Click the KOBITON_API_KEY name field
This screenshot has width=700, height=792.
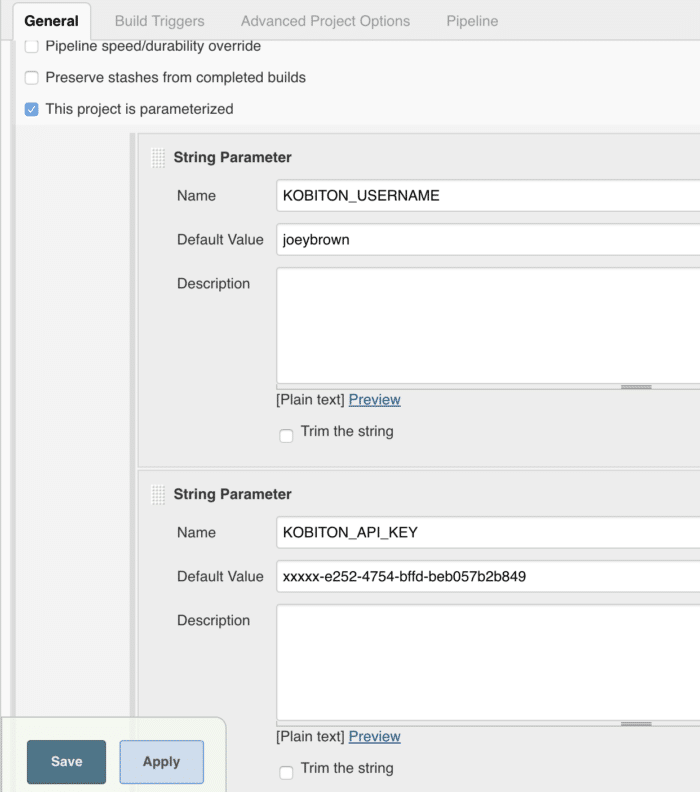[x=488, y=532]
